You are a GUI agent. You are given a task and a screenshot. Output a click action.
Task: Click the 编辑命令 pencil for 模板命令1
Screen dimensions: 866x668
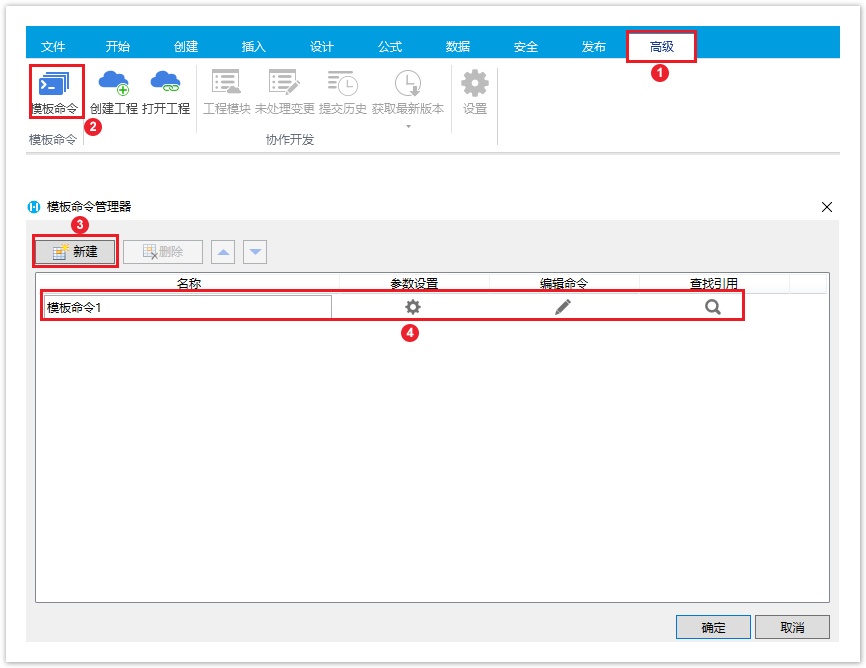(x=563, y=307)
